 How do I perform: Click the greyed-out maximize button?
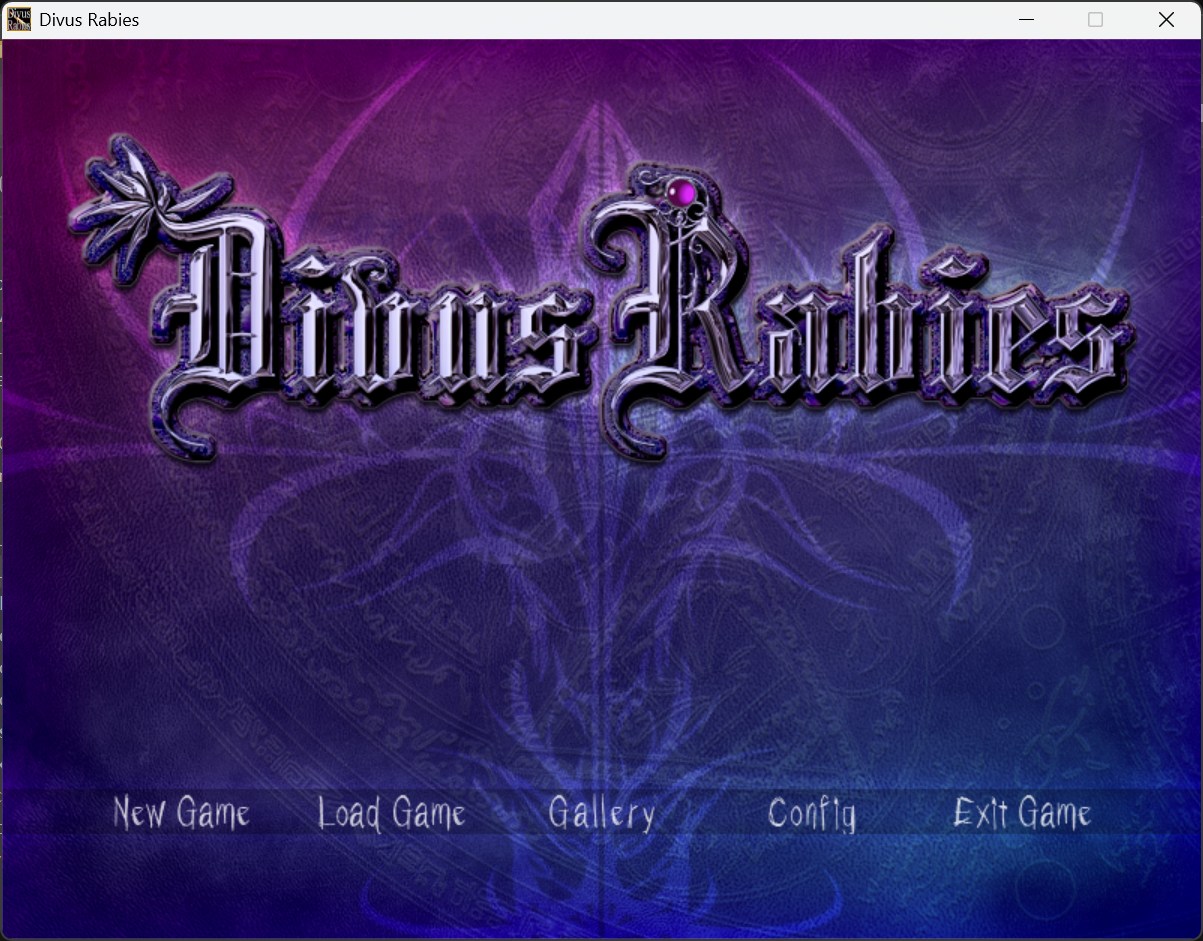click(x=1095, y=20)
